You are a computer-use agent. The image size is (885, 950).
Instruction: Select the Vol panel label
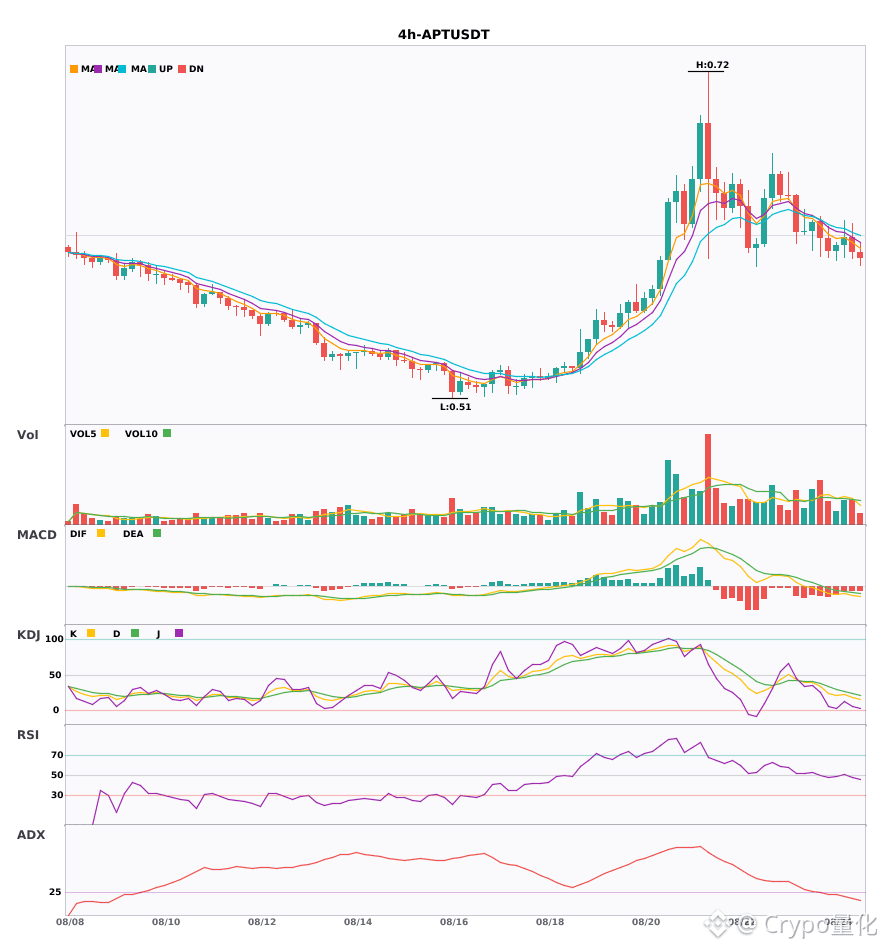pyautogui.click(x=27, y=434)
